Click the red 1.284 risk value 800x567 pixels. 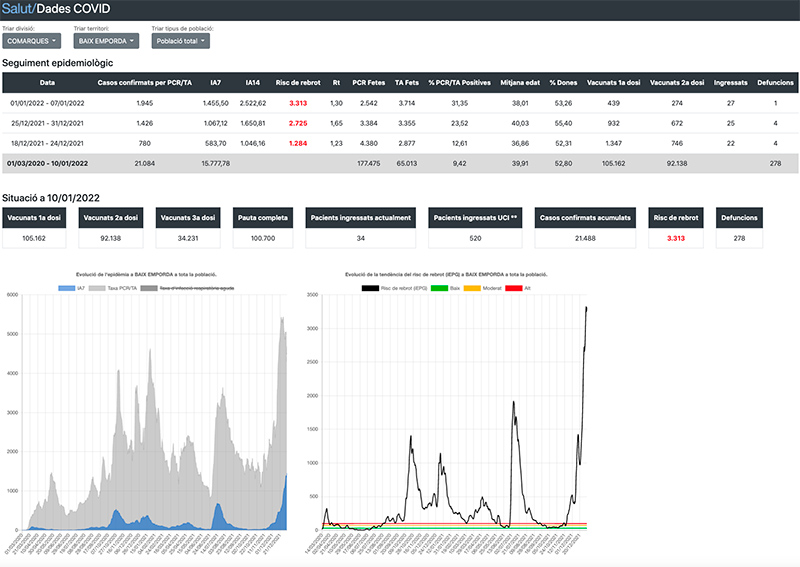298,143
